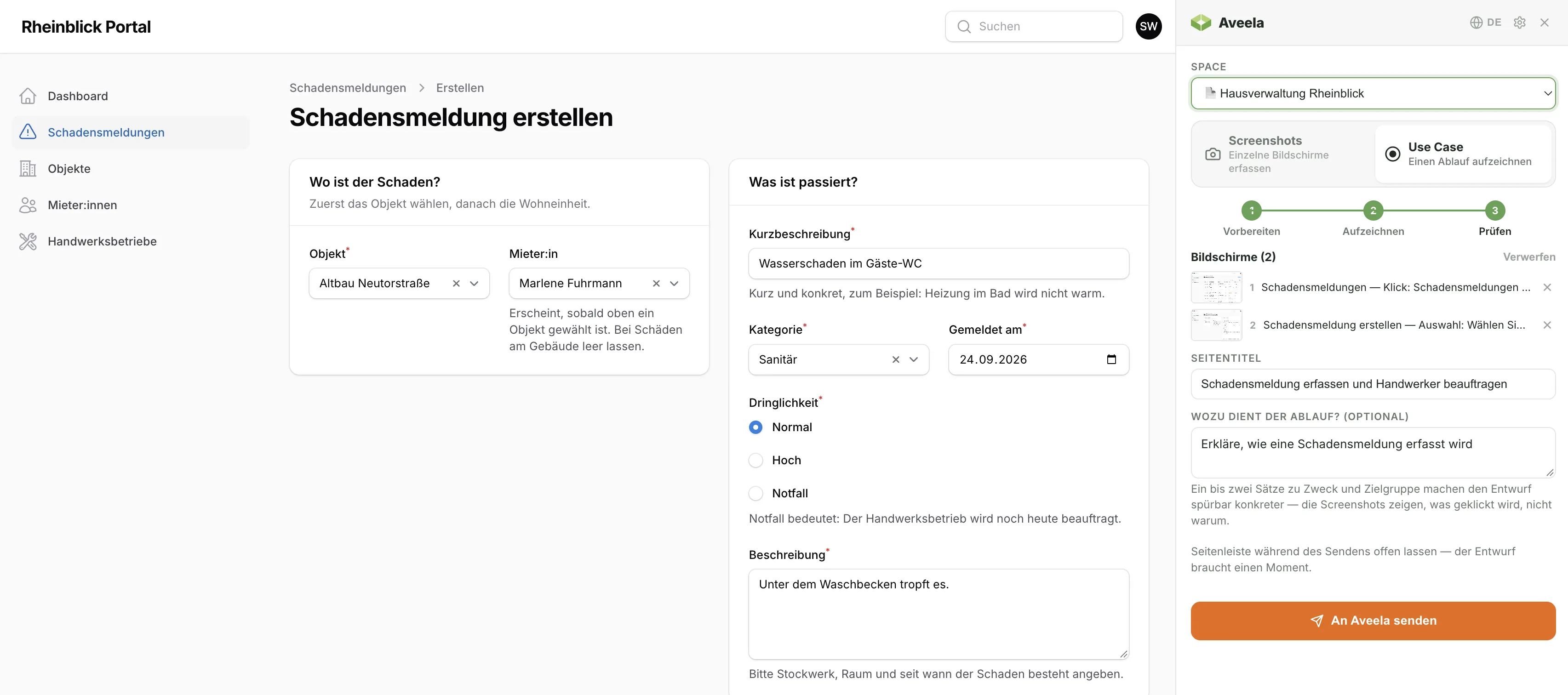Click the Gemeldet am date field
Screen dimensions: 1568x695
click(x=1038, y=359)
